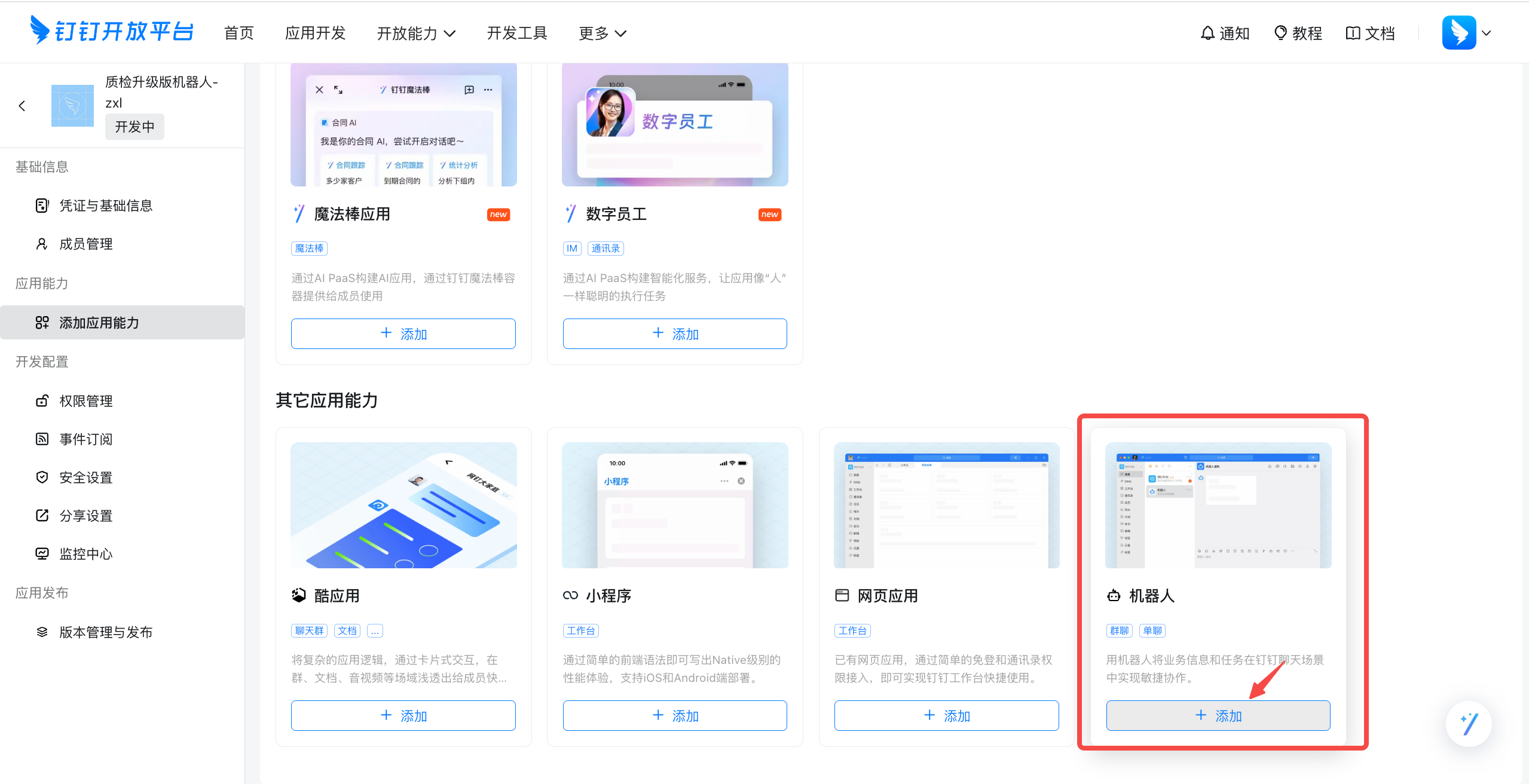Screen dimensions: 1529x784
Task: Click the 机器人 robot icon
Action: [1114, 595]
